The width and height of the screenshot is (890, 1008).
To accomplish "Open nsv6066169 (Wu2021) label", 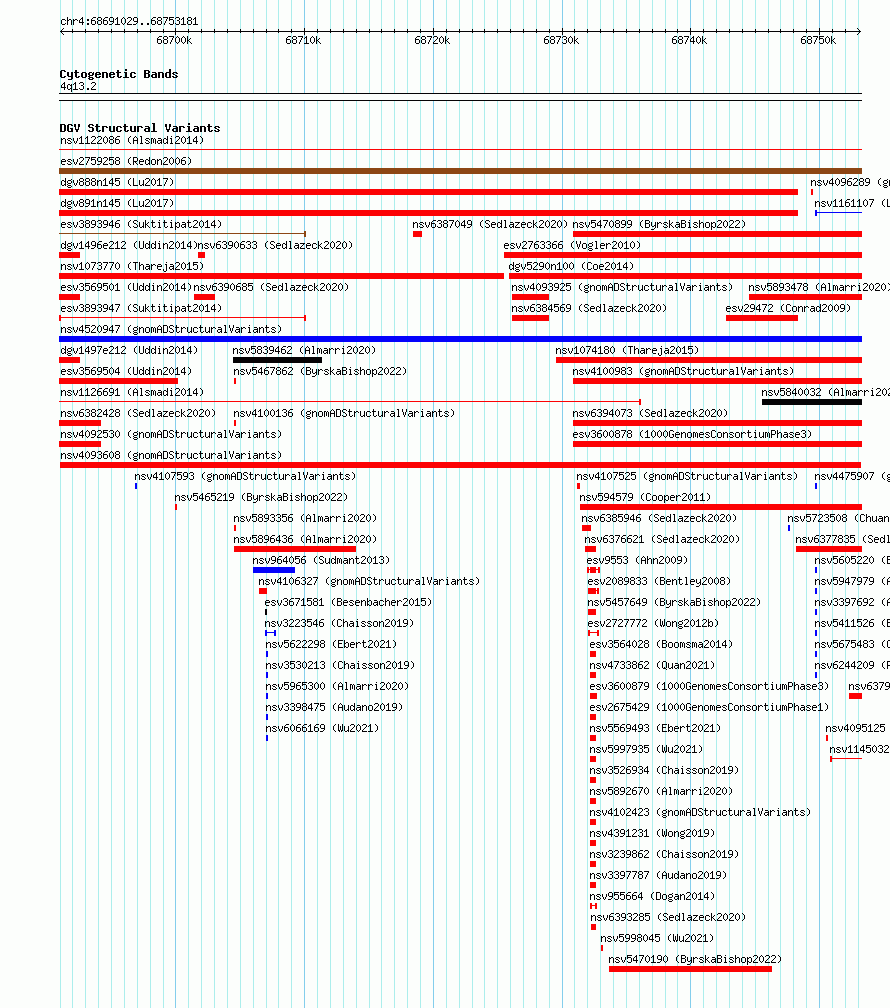I will 322,728.
